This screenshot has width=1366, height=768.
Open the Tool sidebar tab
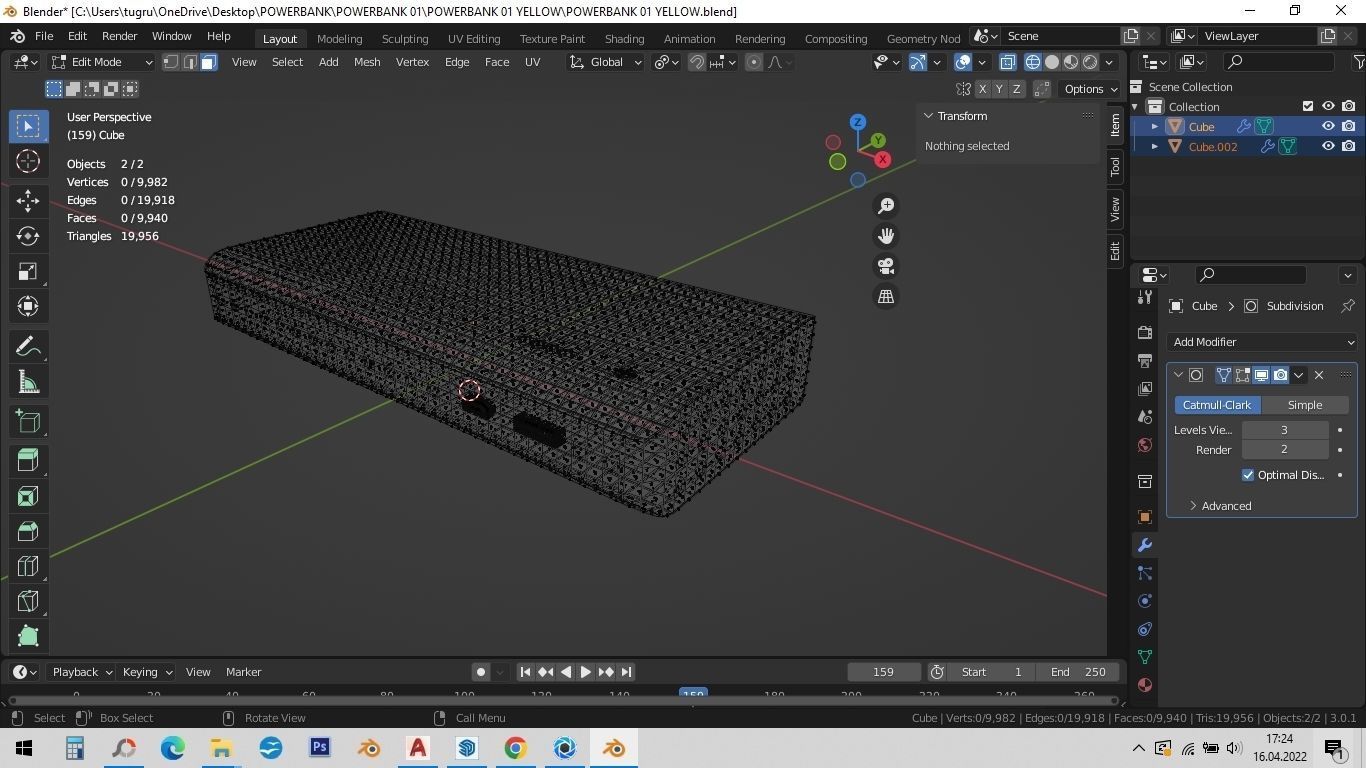tap(1115, 166)
